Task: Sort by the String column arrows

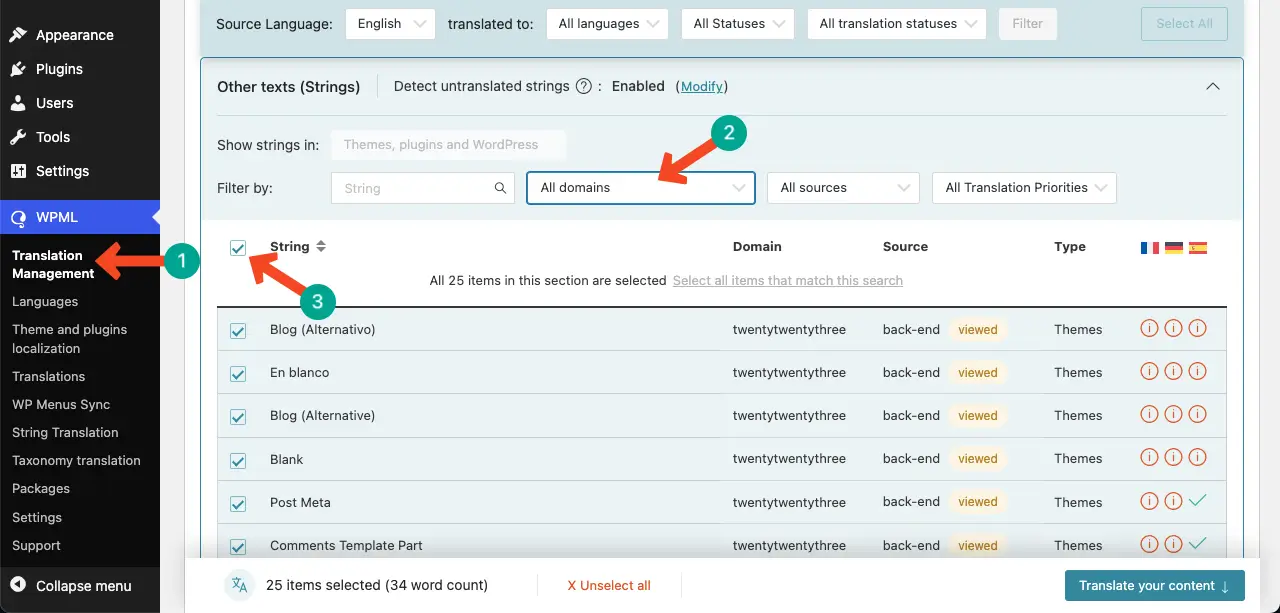Action: tap(321, 246)
